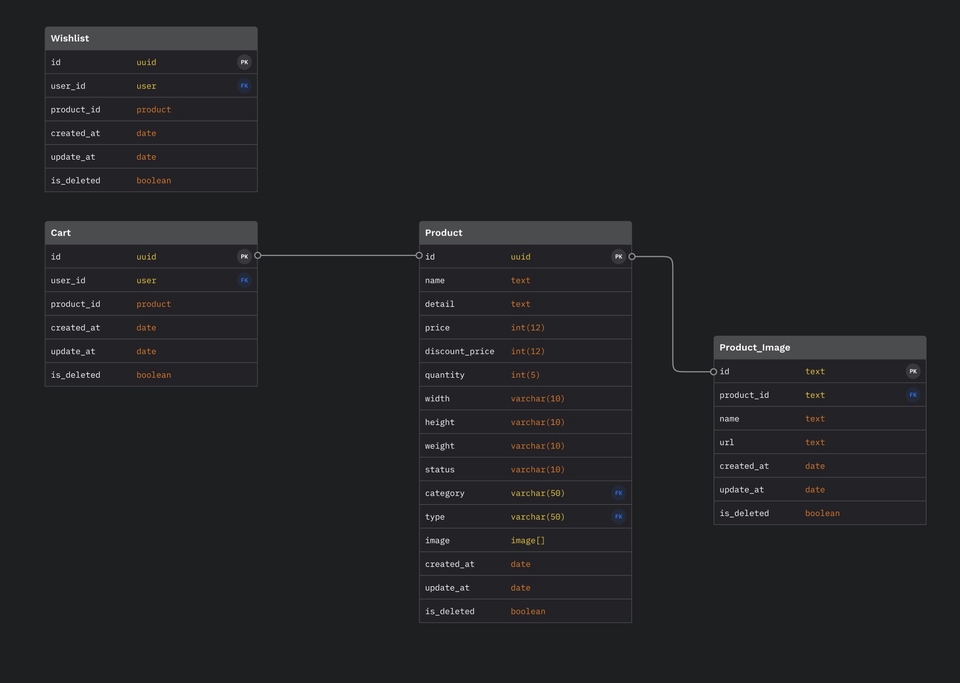Click the FK badge on Product type row
This screenshot has width=960, height=683.
tap(618, 517)
